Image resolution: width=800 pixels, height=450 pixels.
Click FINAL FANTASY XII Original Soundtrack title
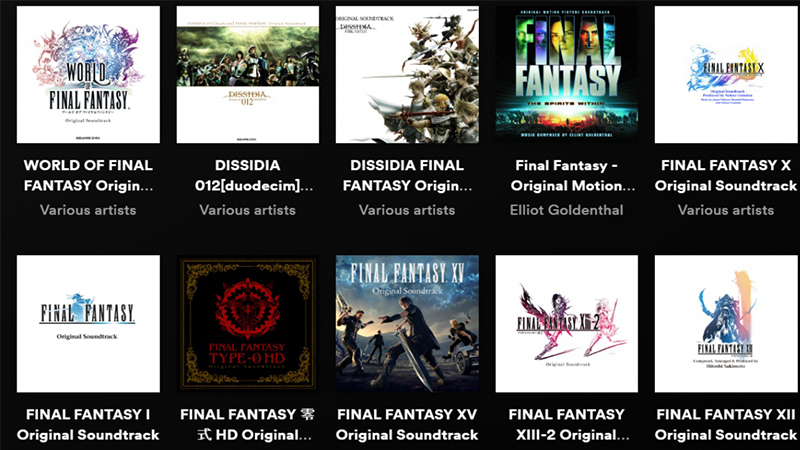coord(726,424)
